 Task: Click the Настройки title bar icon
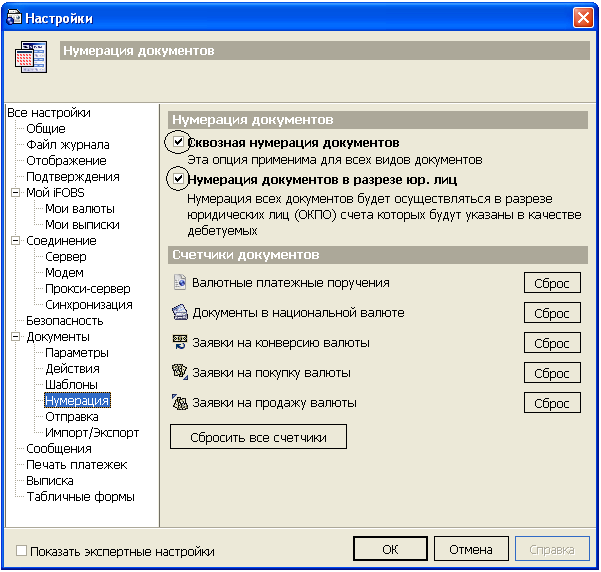click(14, 17)
